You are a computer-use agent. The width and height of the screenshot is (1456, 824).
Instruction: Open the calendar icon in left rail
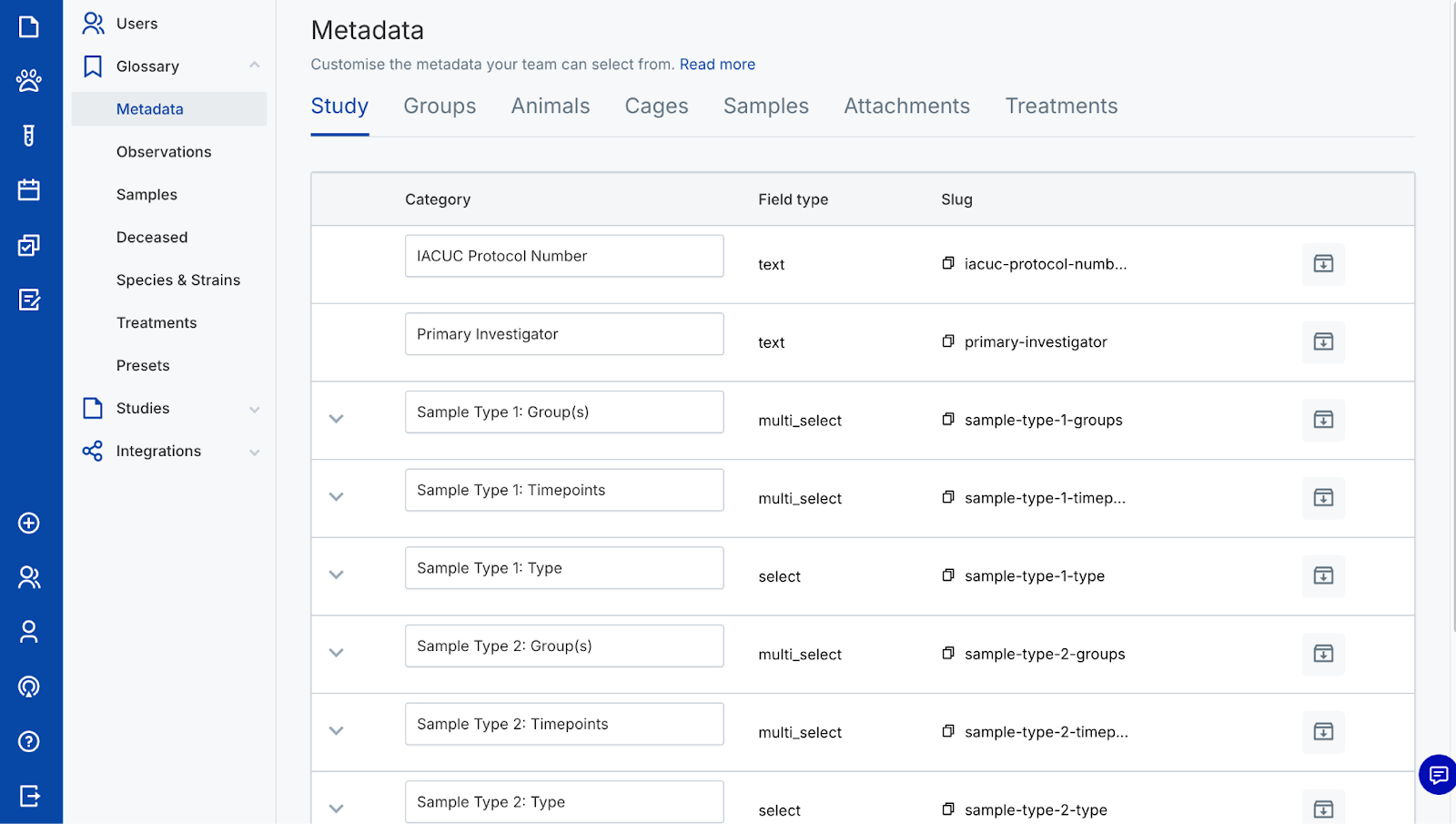(29, 190)
